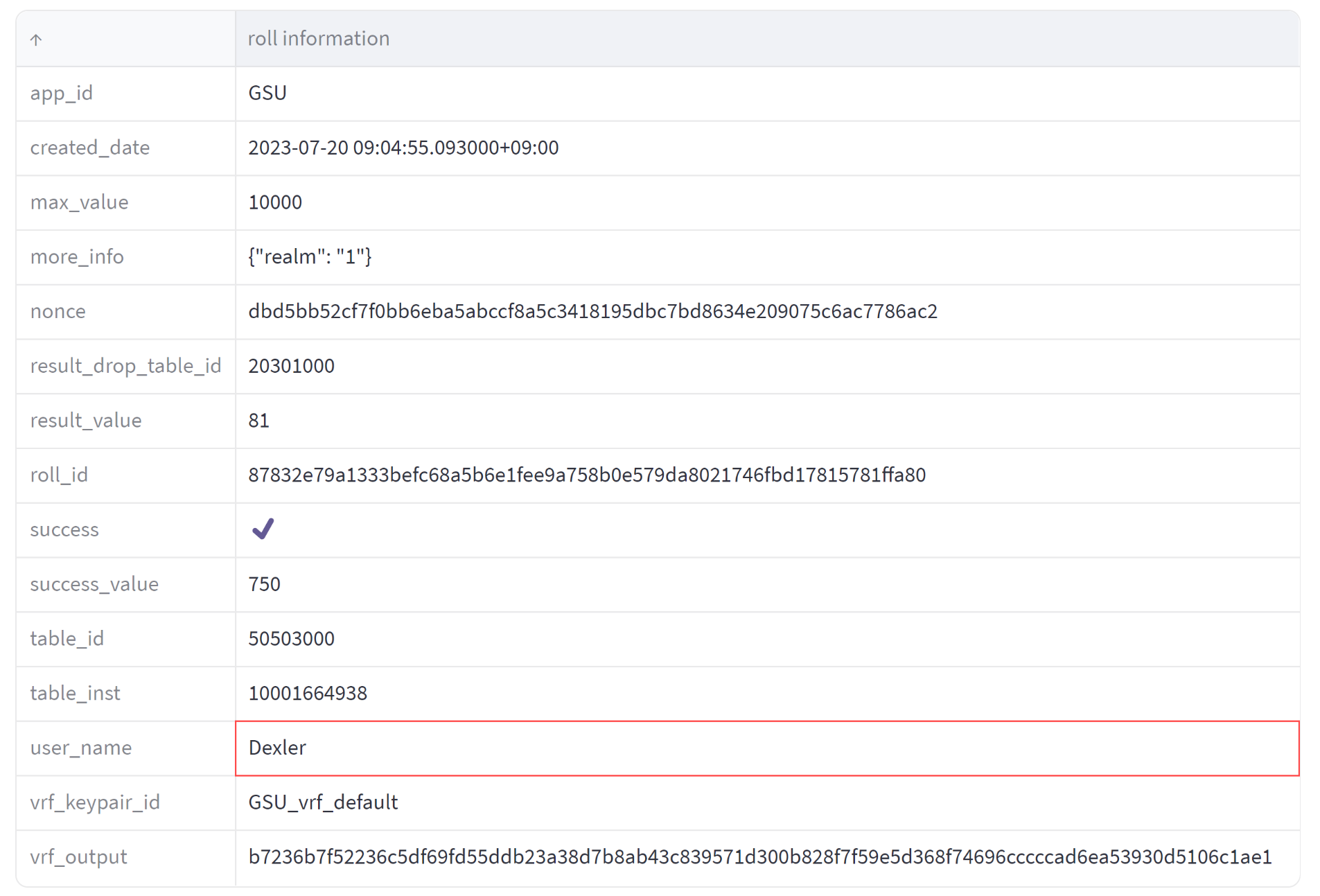Select the highlighted user_name value Dexler

pos(277,748)
